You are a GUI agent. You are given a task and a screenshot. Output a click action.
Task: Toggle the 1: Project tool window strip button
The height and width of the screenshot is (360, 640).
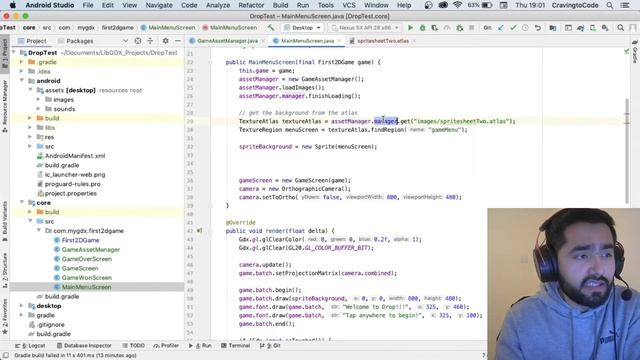coord(4,55)
